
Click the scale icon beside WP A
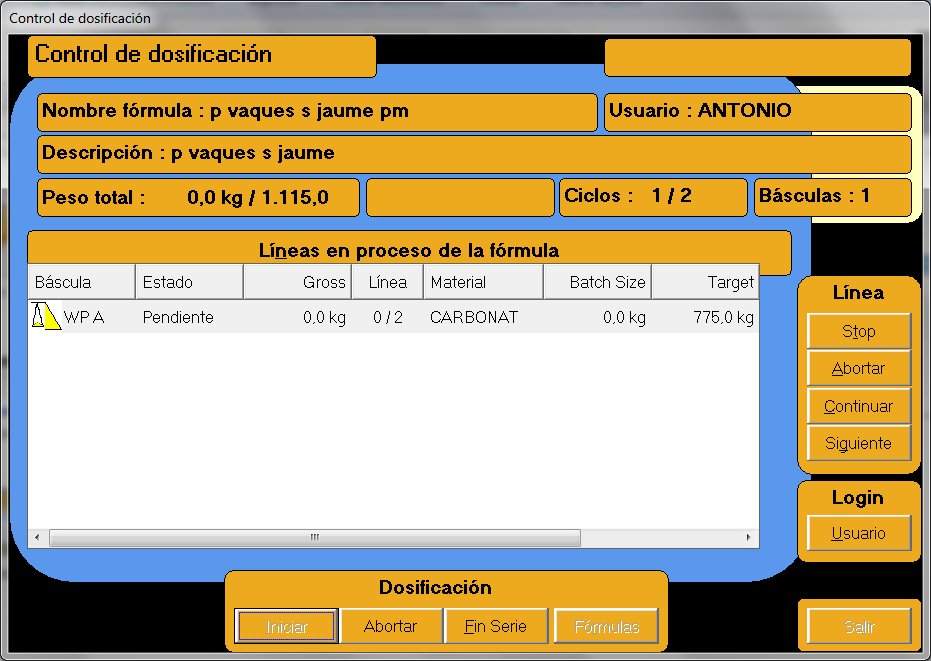click(46, 316)
